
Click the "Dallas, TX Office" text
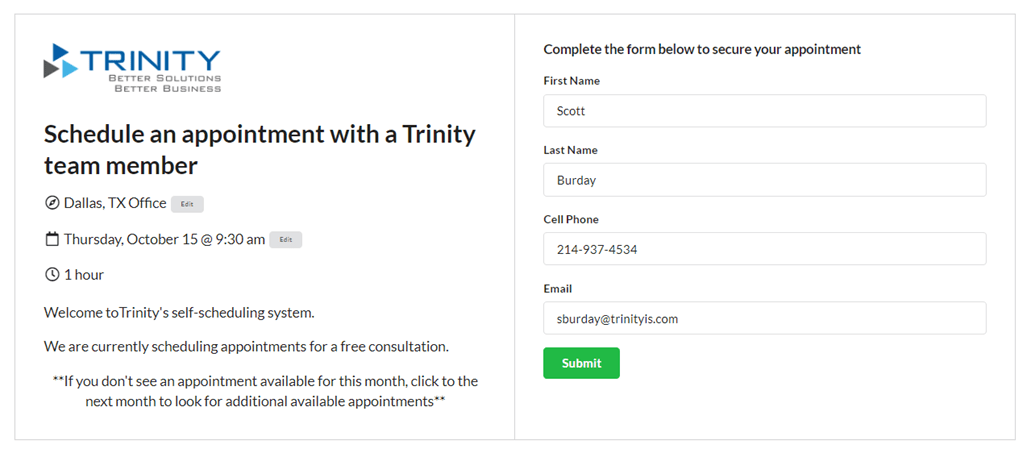click(115, 203)
